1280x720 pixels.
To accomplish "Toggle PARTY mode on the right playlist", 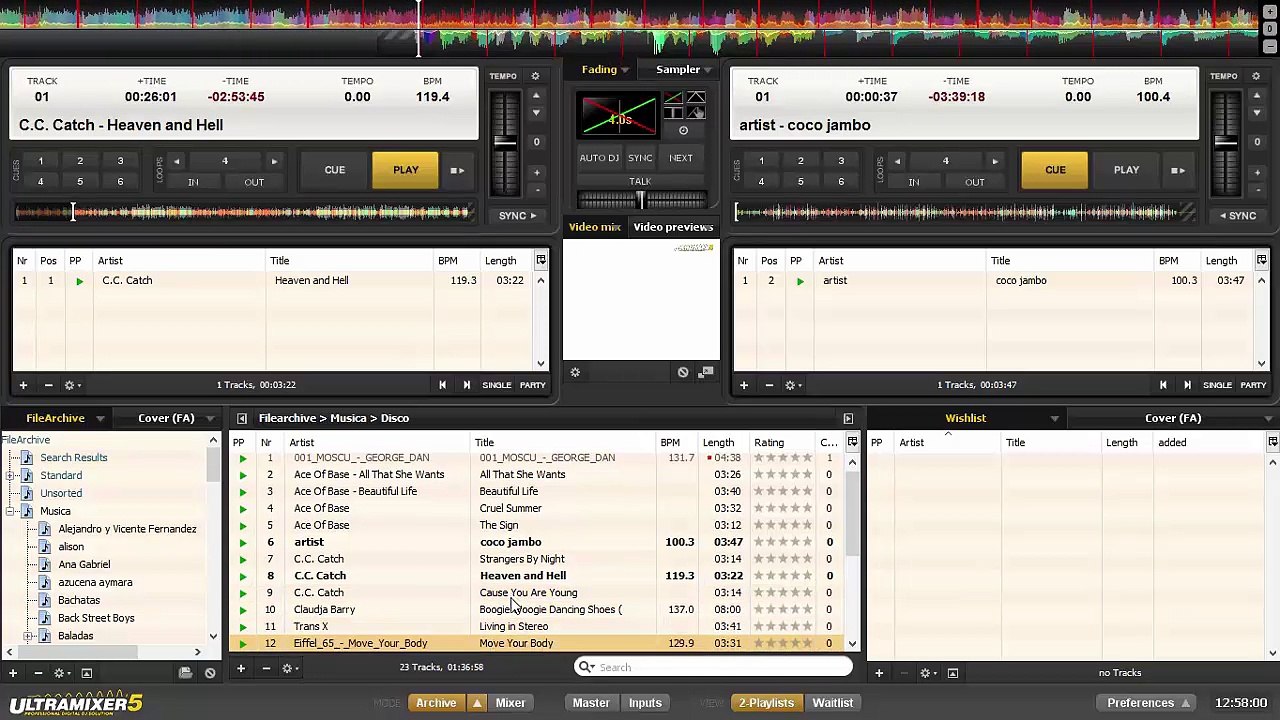I will click(1253, 385).
